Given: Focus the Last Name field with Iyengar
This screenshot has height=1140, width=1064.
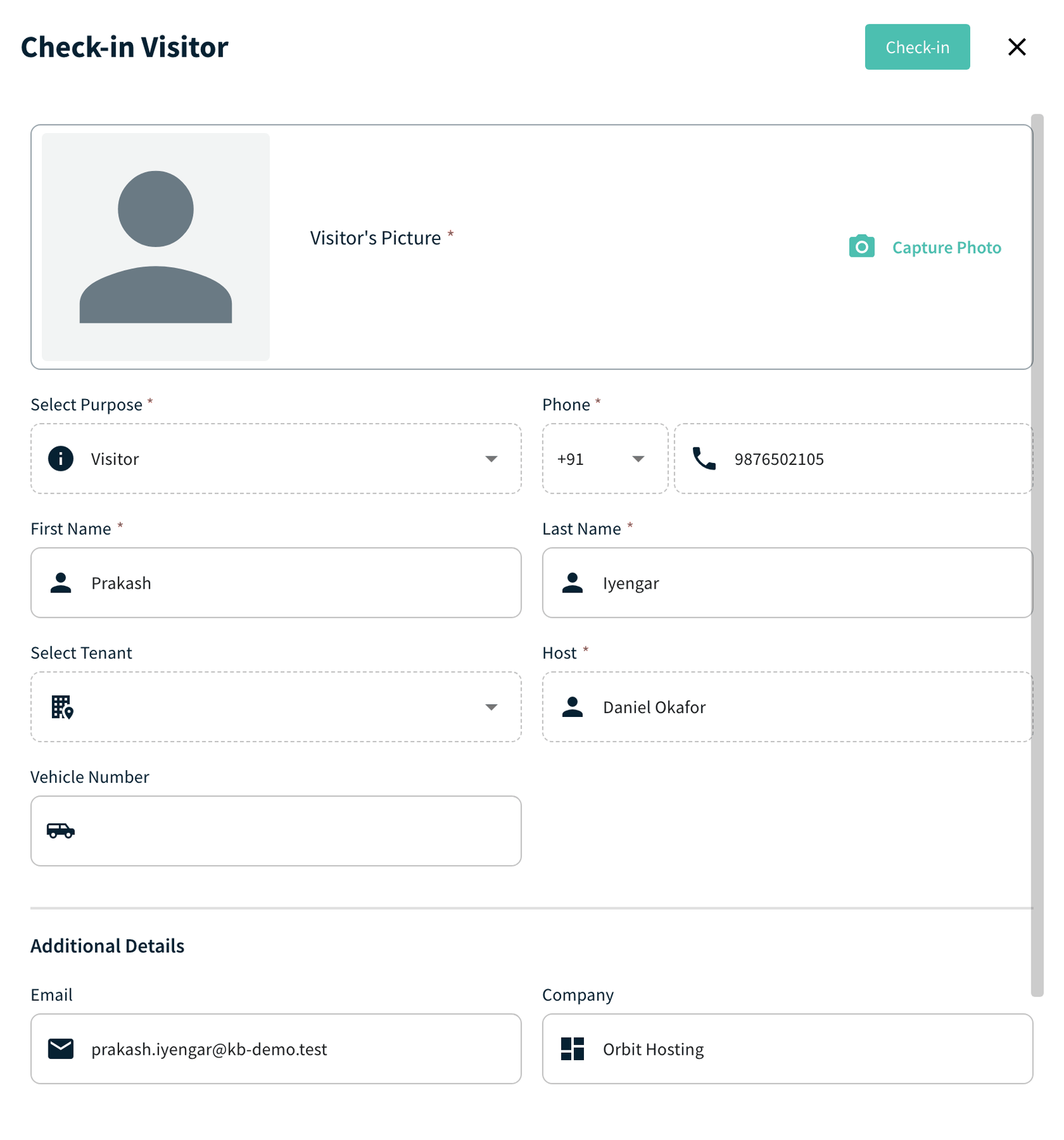Looking at the screenshot, I should 787,583.
